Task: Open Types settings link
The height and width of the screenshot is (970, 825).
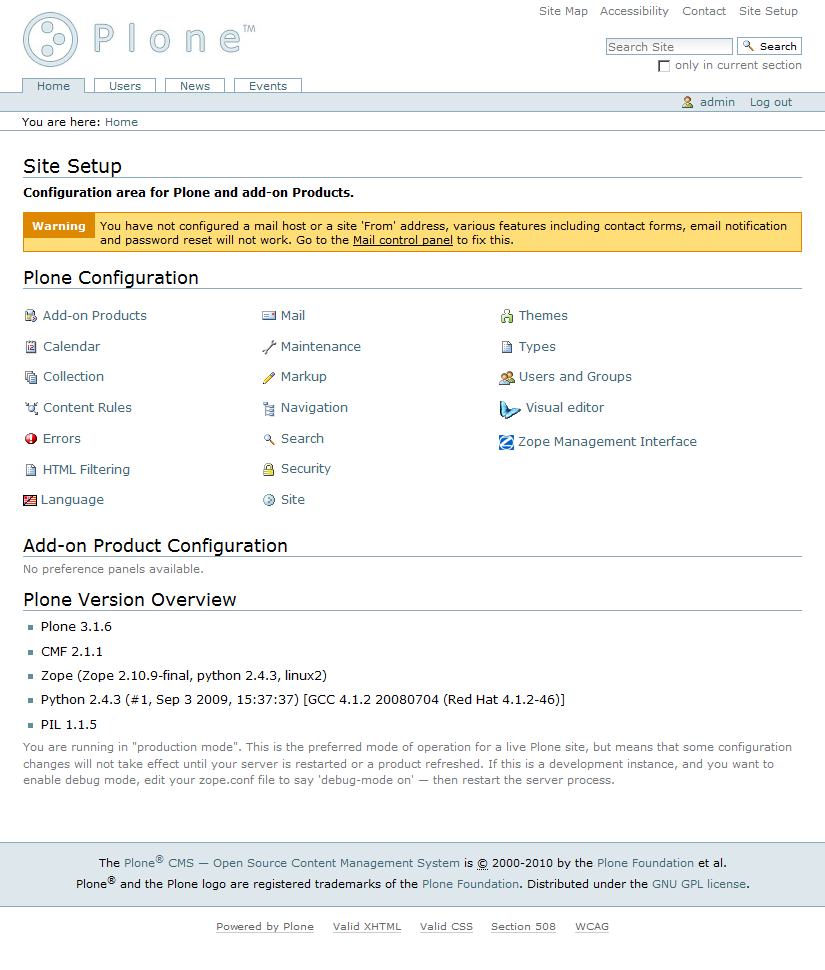Action: (x=537, y=346)
